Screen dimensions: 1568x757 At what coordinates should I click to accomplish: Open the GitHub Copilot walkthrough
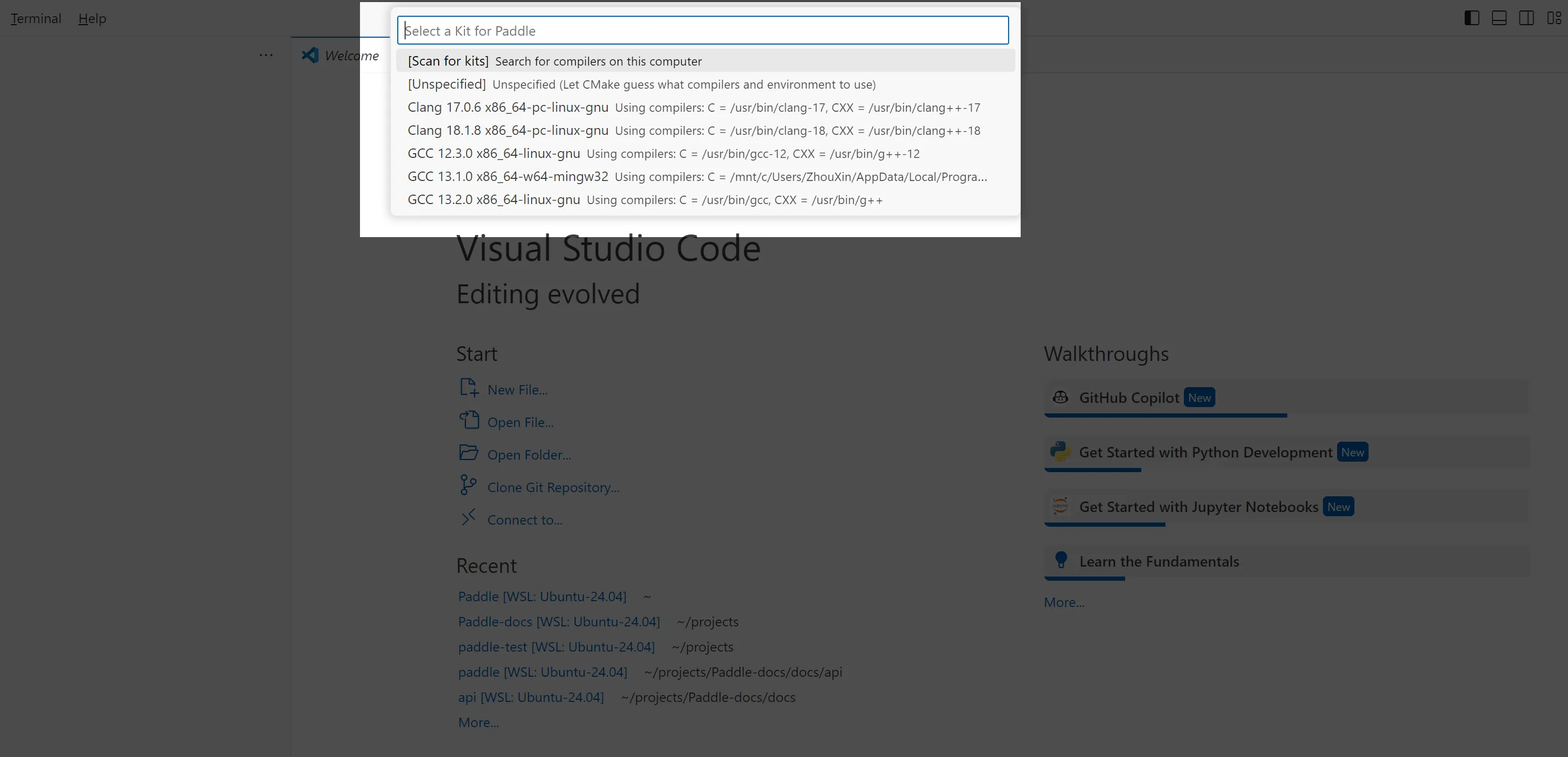tap(1287, 398)
